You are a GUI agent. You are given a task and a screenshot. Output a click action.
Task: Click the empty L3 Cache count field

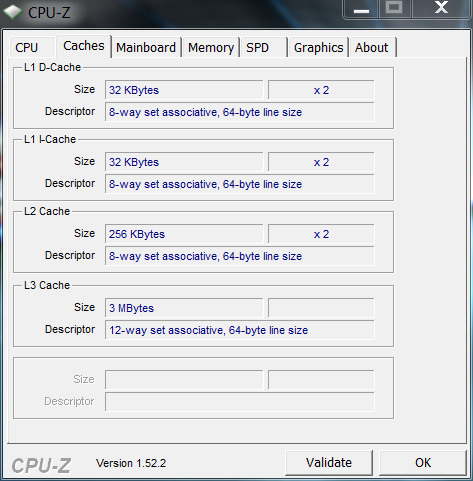click(x=321, y=308)
